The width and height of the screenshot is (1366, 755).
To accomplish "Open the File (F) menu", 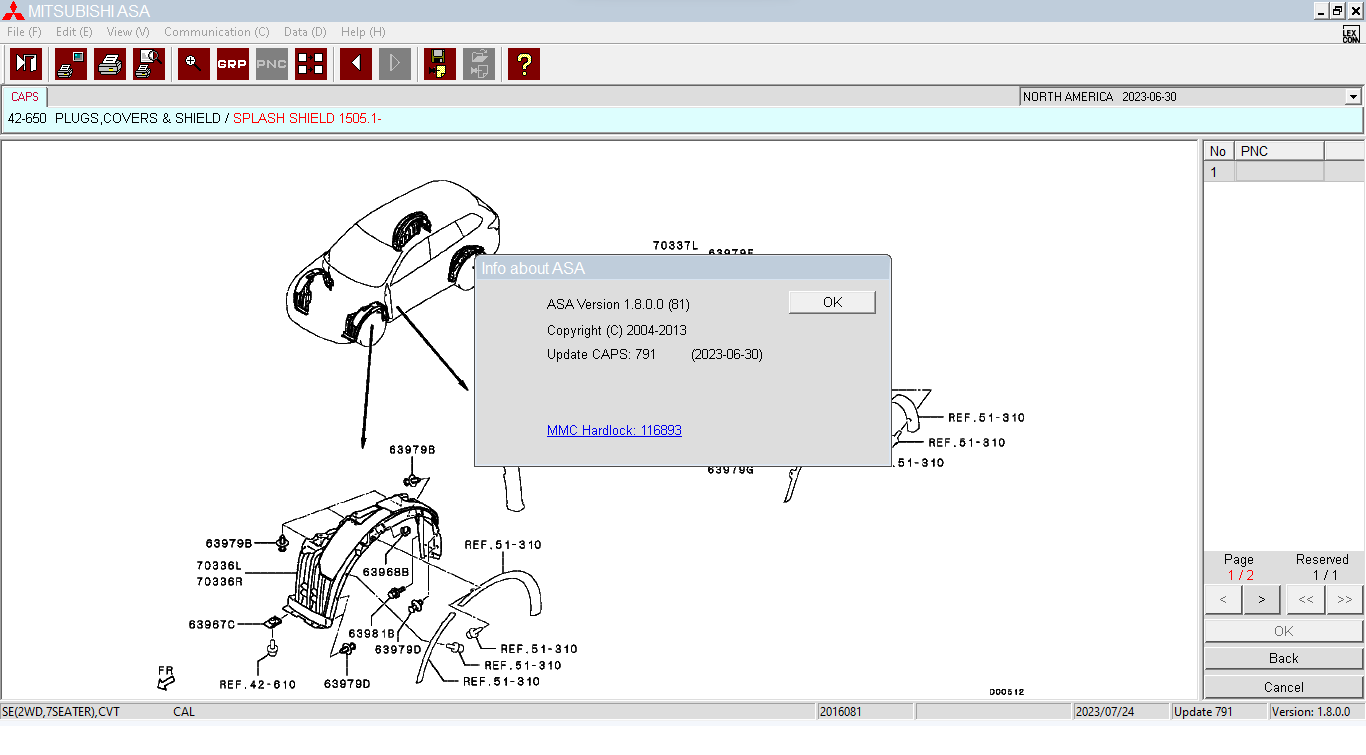I will [24, 32].
